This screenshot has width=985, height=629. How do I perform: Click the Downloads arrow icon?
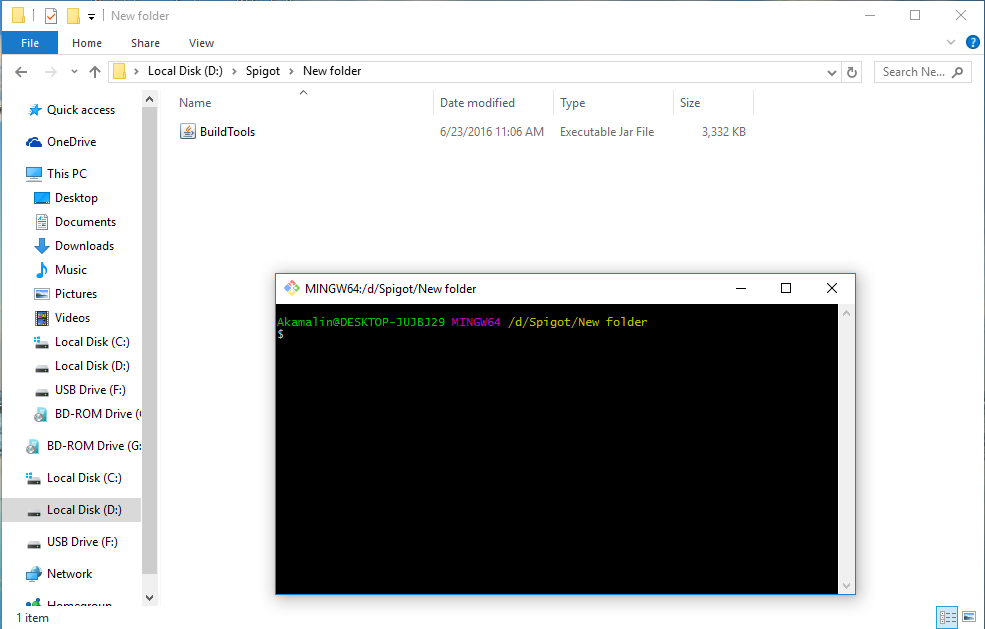[x=41, y=246]
